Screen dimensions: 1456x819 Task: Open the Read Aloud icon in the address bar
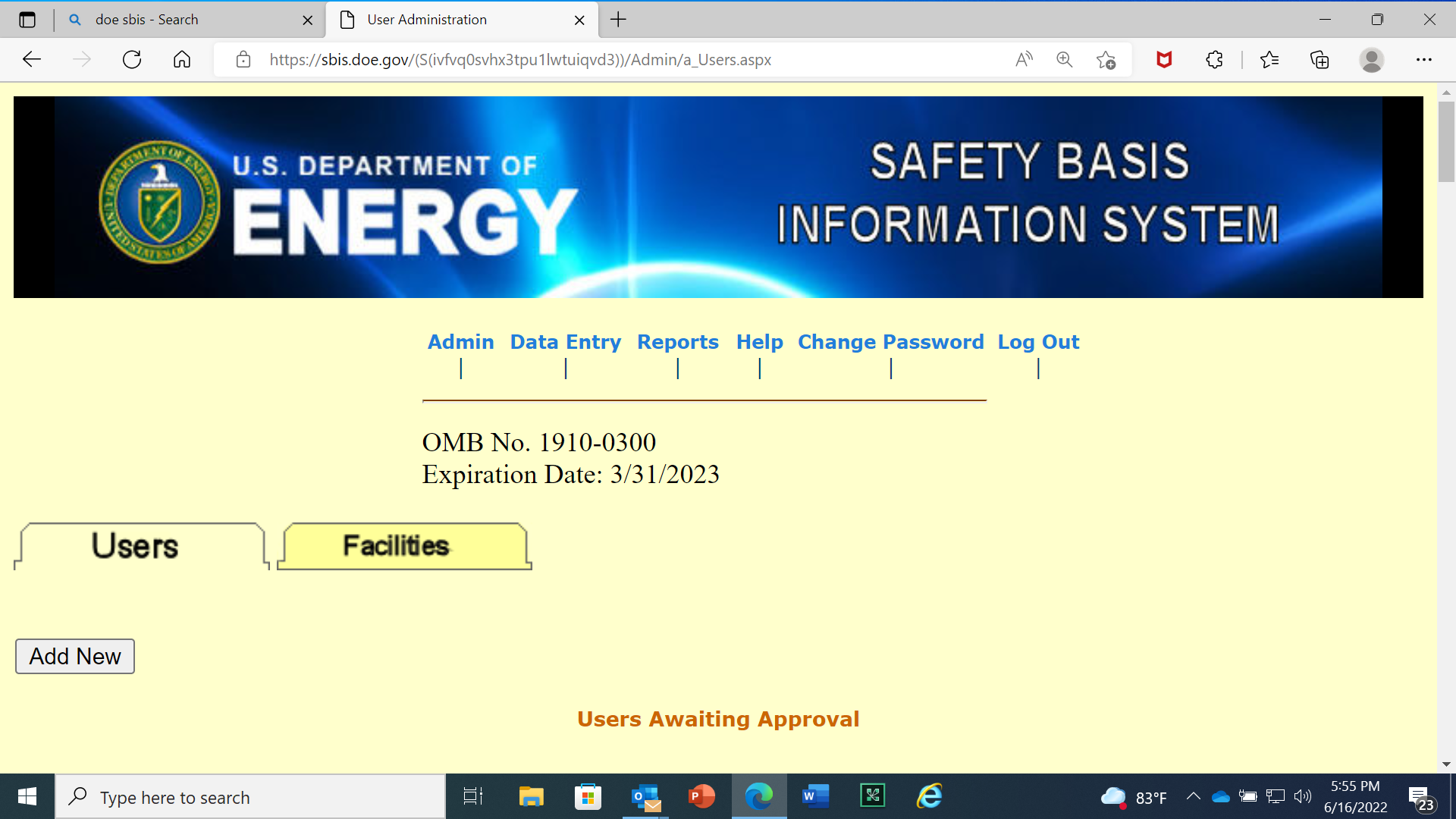1024,60
